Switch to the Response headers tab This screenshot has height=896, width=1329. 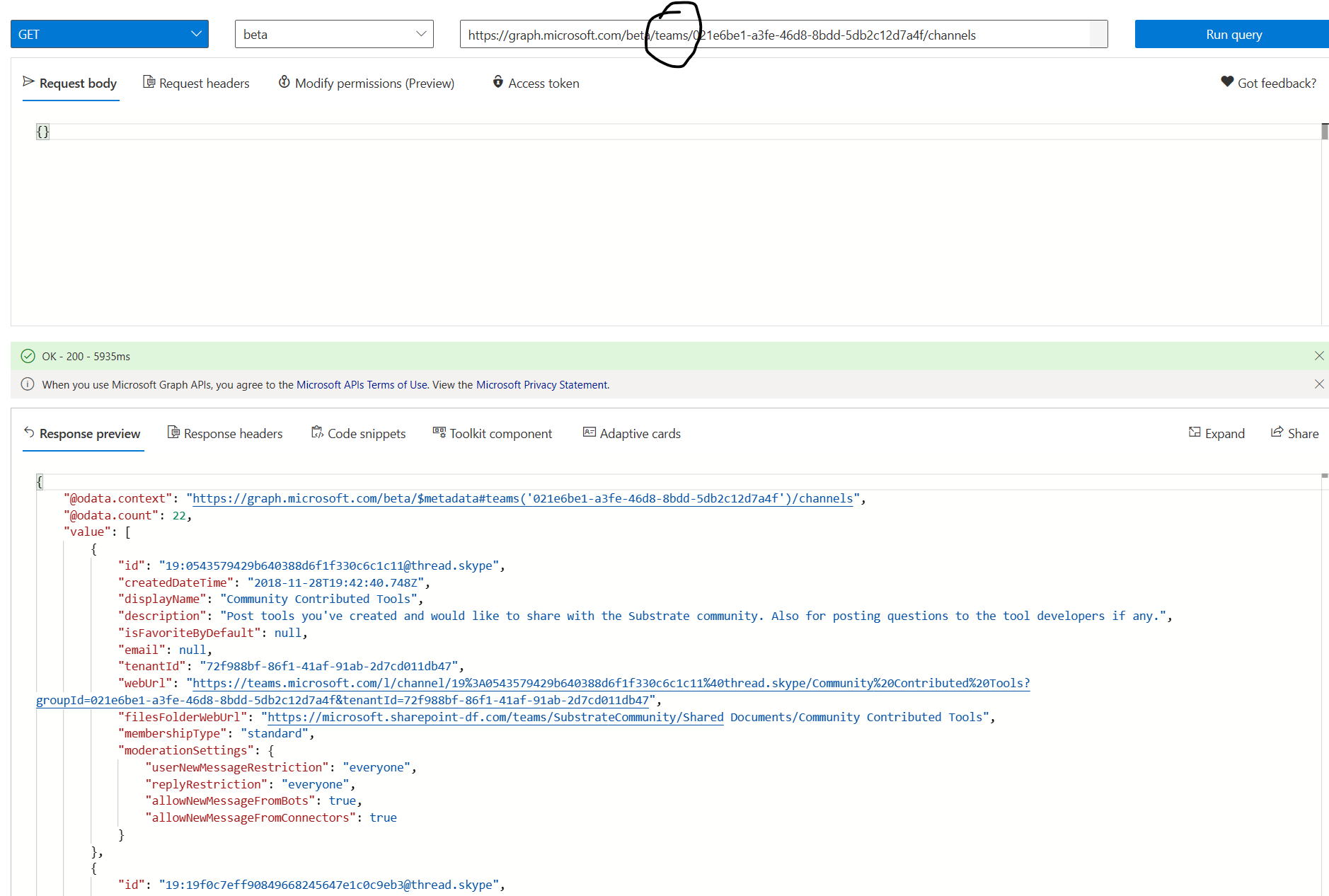(225, 434)
